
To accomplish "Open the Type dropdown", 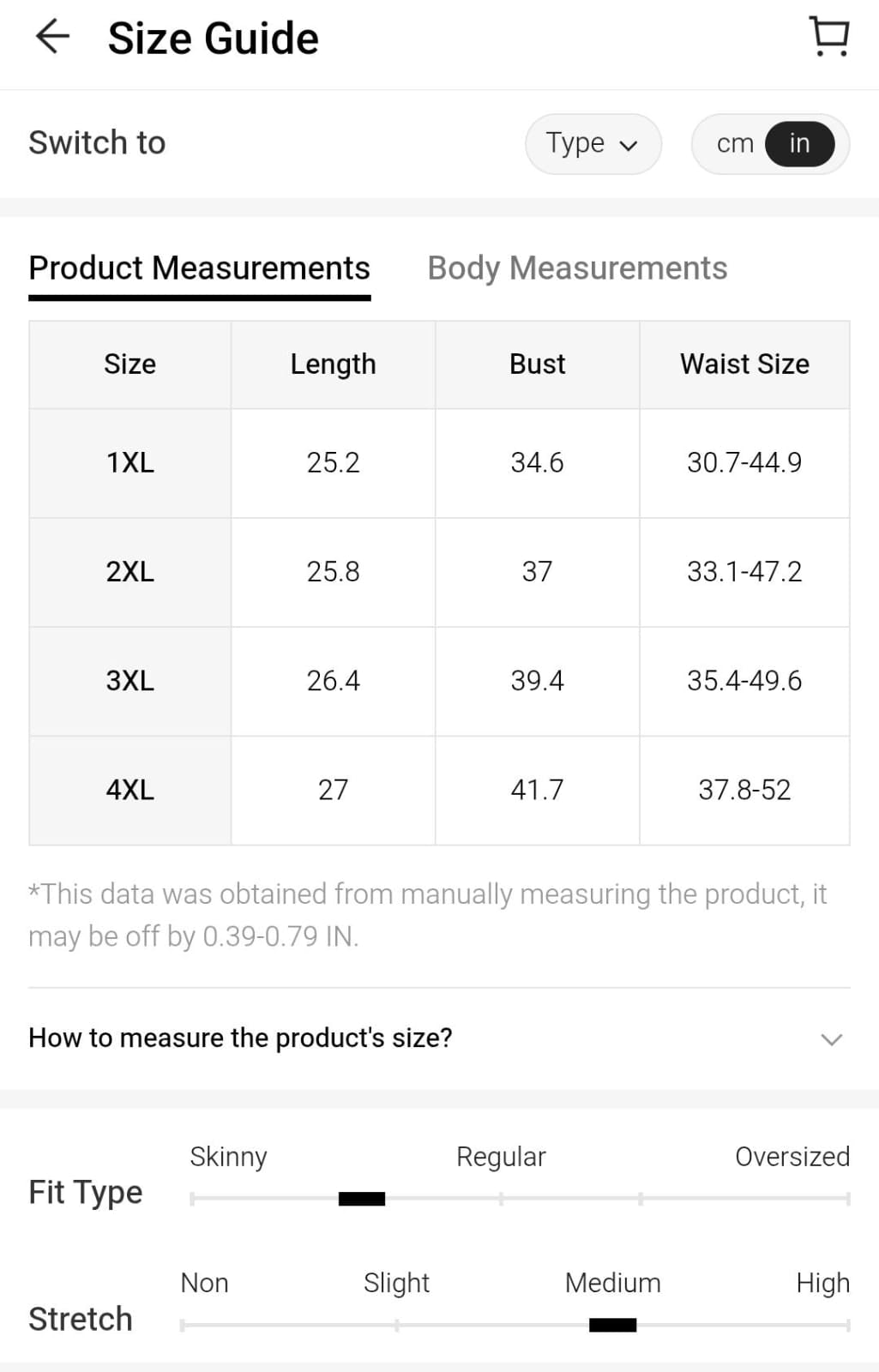I will pos(592,143).
